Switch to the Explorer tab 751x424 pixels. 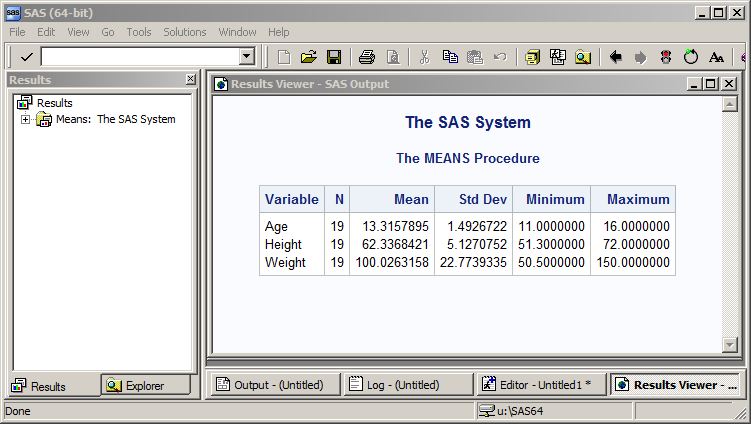(x=145, y=385)
